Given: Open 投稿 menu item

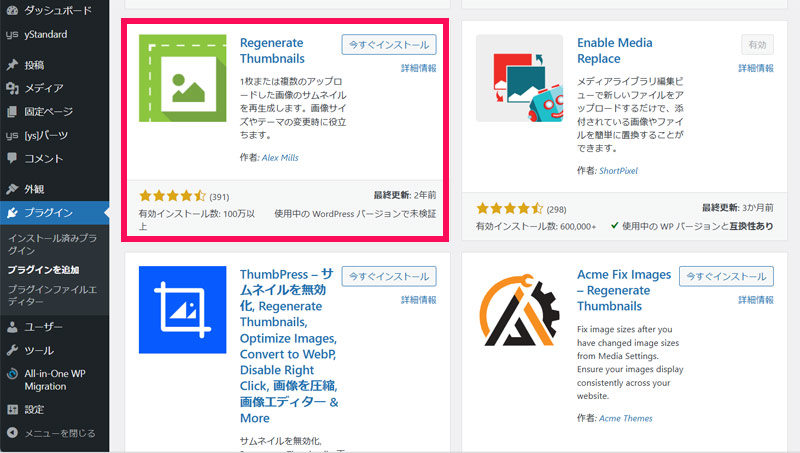Looking at the screenshot, I should click(x=55, y=65).
